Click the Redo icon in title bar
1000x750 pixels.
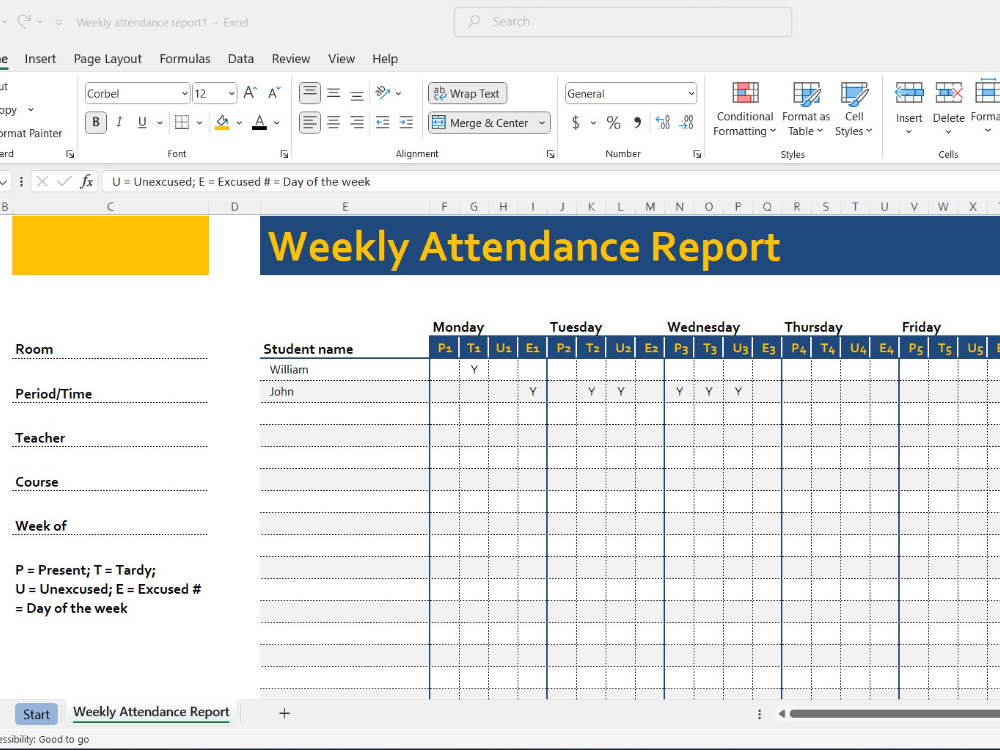point(24,22)
